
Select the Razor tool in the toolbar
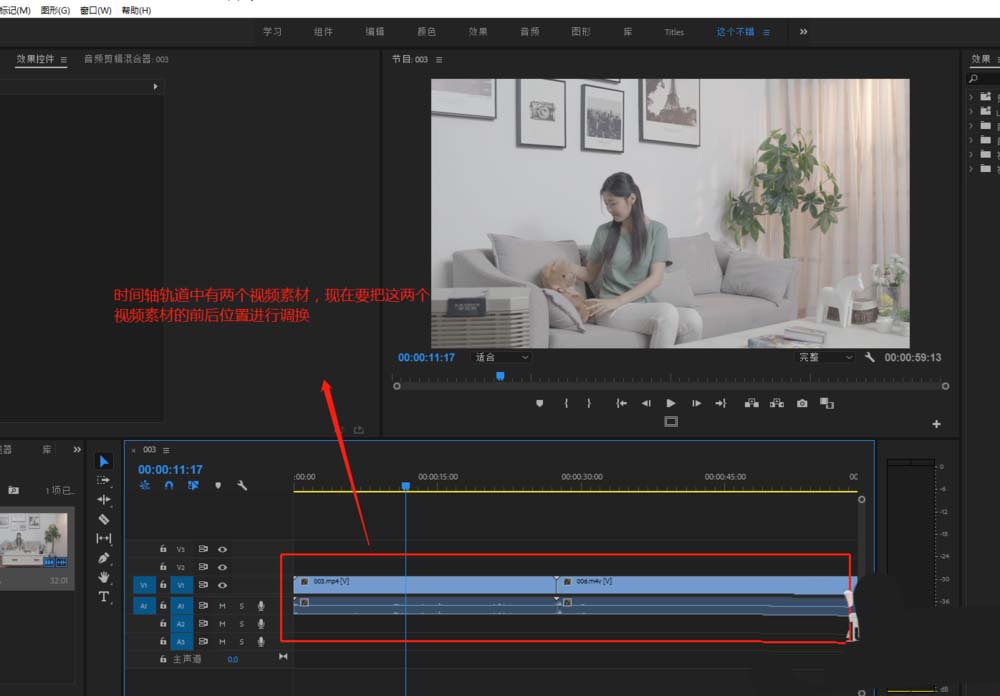tap(104, 519)
